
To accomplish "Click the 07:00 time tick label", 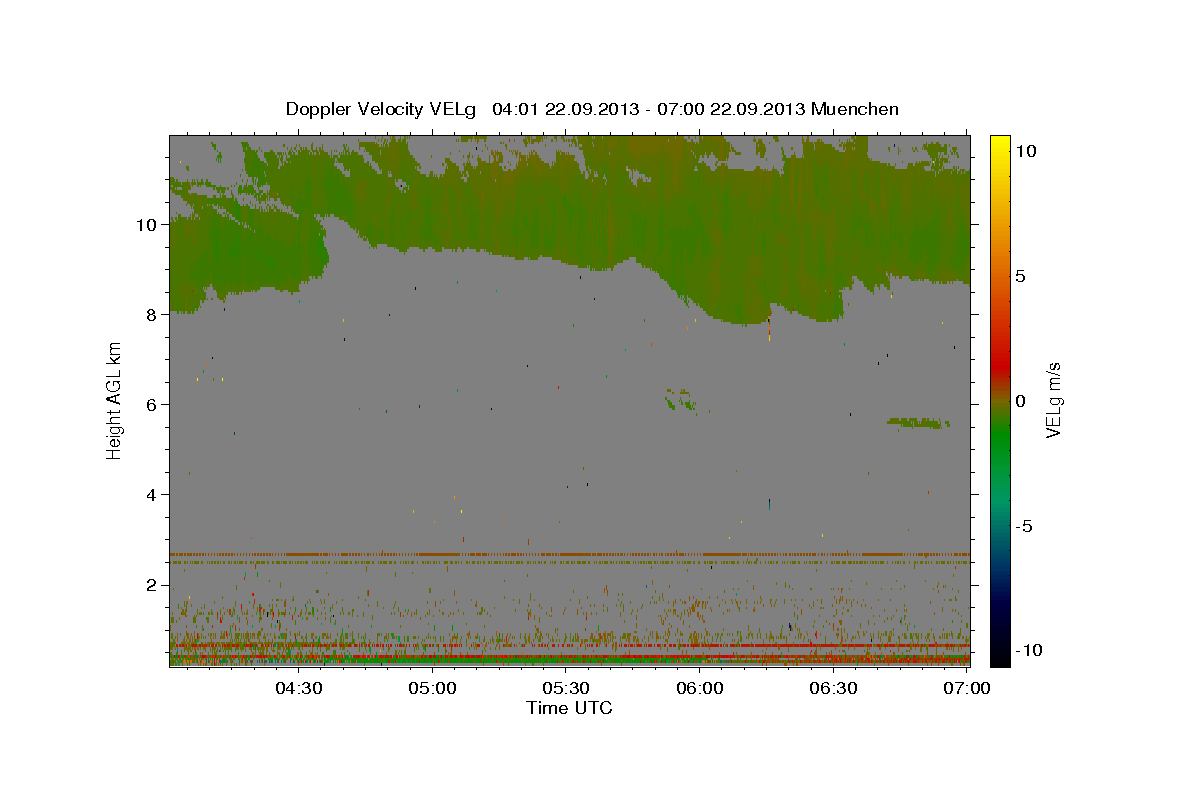I will click(967, 688).
